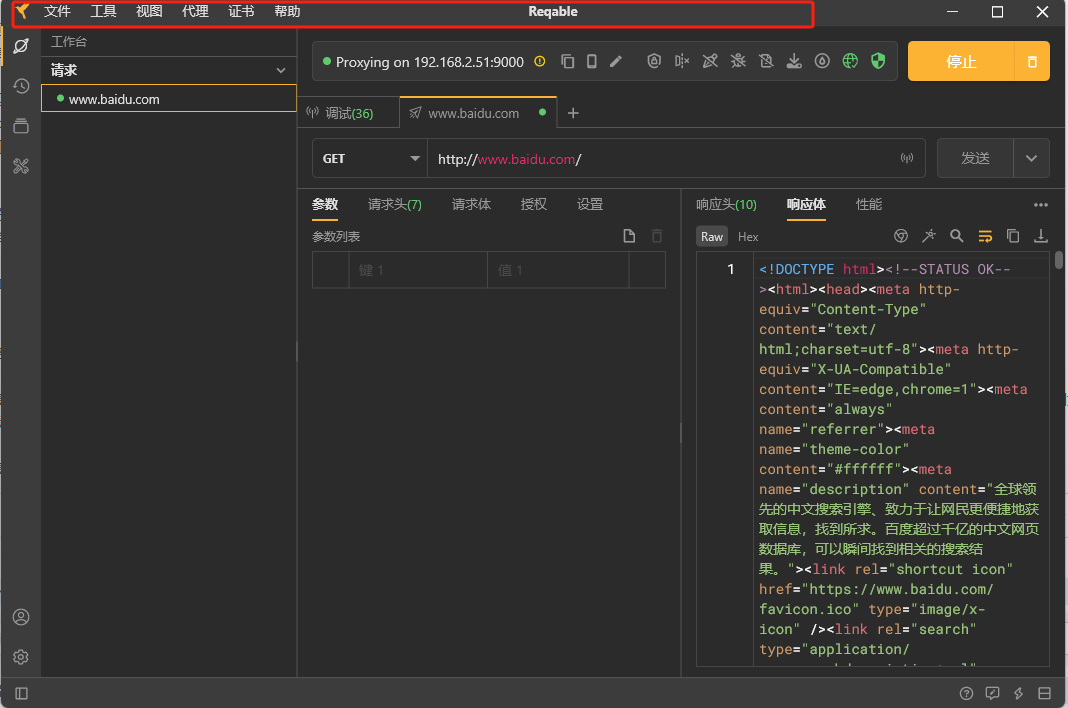Click the lightning bolt icon in status bar
Viewport: 1068px width, 708px height.
pyautogui.click(x=1018, y=693)
